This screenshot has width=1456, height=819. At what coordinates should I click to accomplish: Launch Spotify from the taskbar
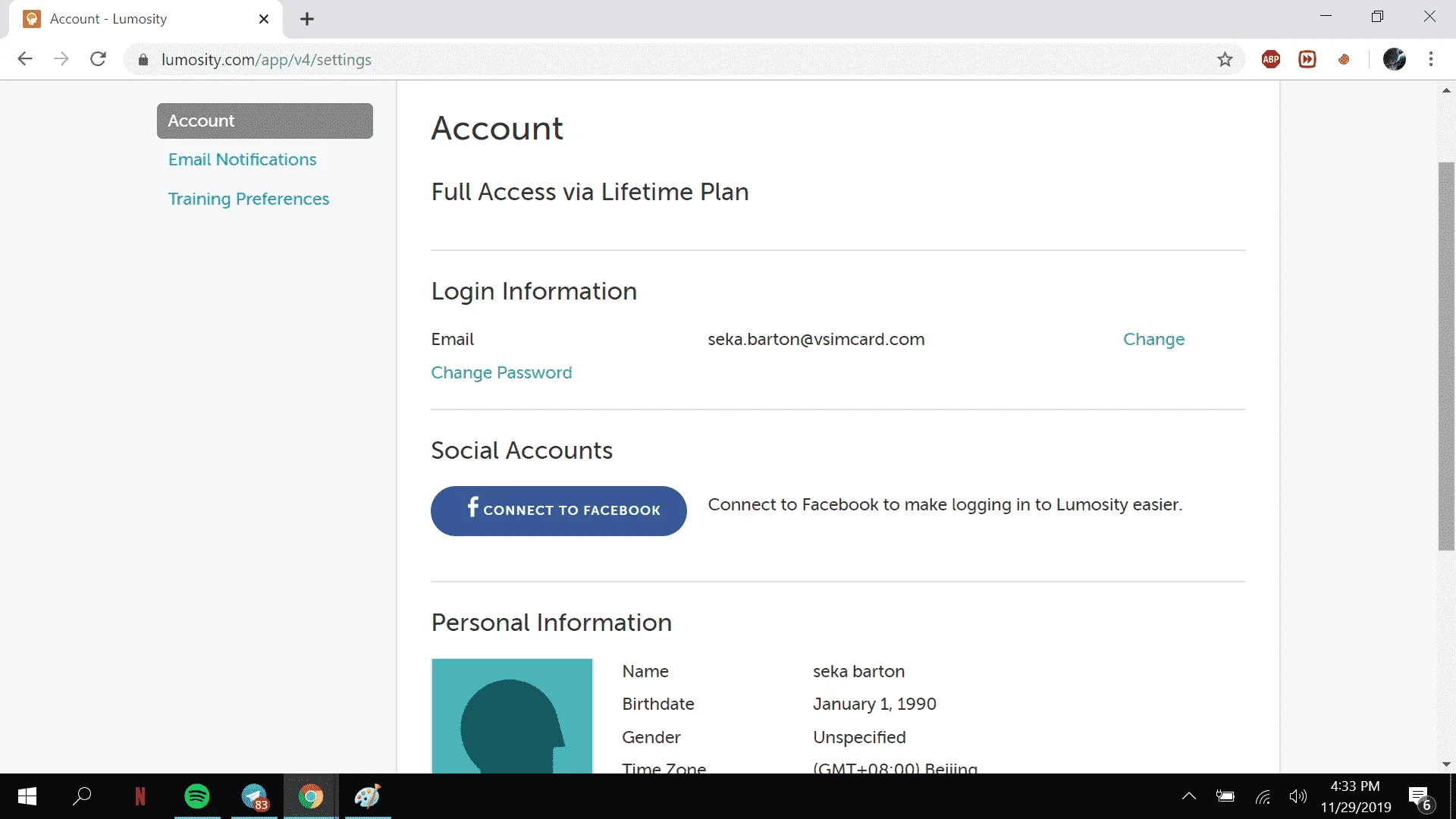pos(197,796)
